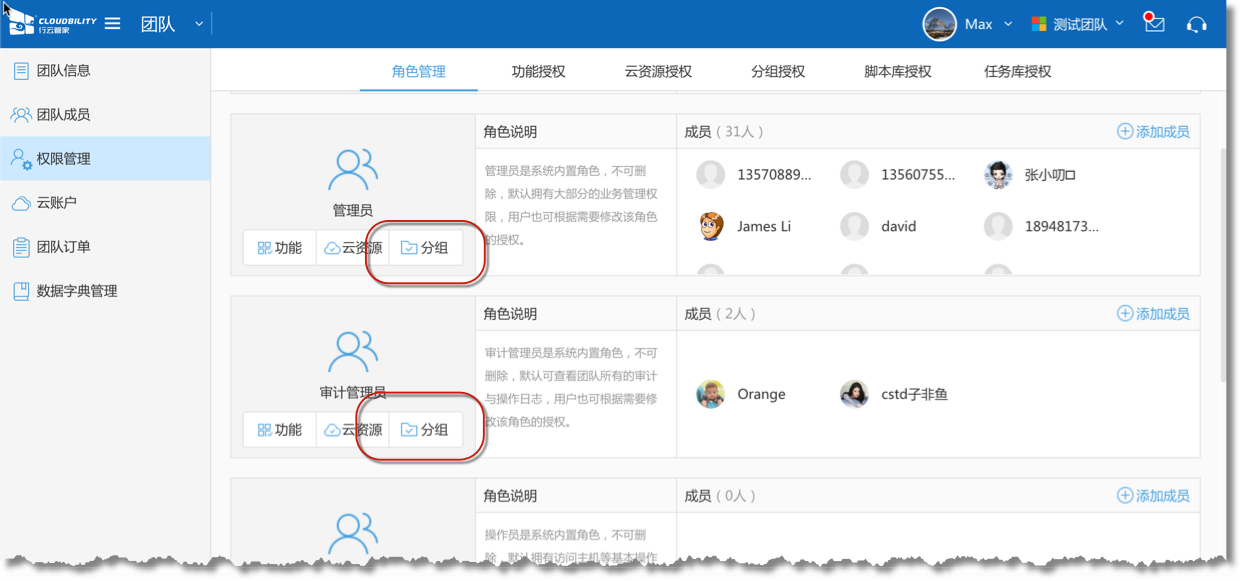
Task: Click 云资源 button under 管理员
Action: 353,248
